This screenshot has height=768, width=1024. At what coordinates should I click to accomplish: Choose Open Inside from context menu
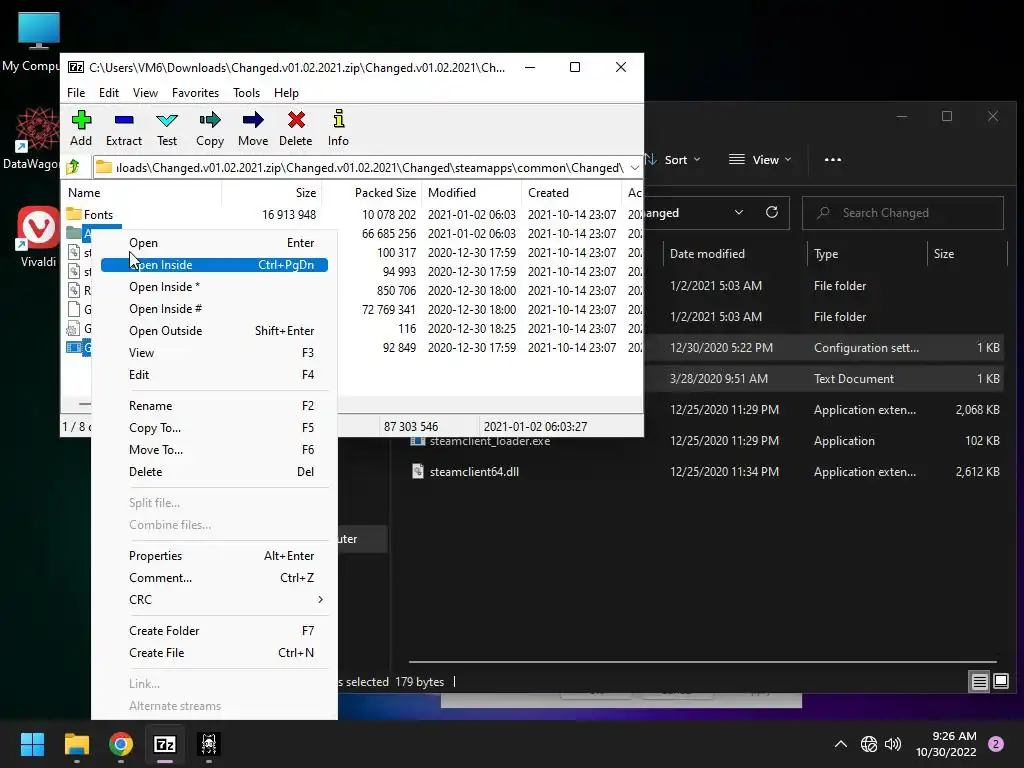click(214, 264)
